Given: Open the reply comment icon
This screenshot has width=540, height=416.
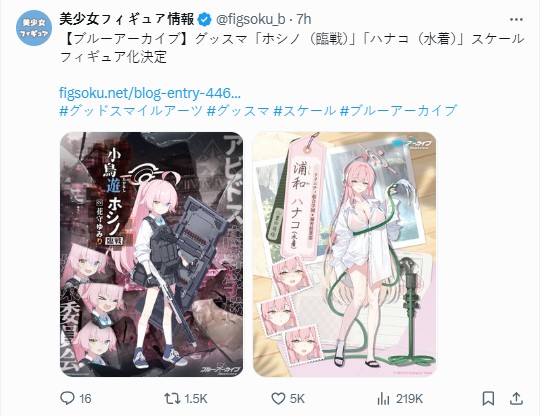Looking at the screenshot, I should pos(67,398).
